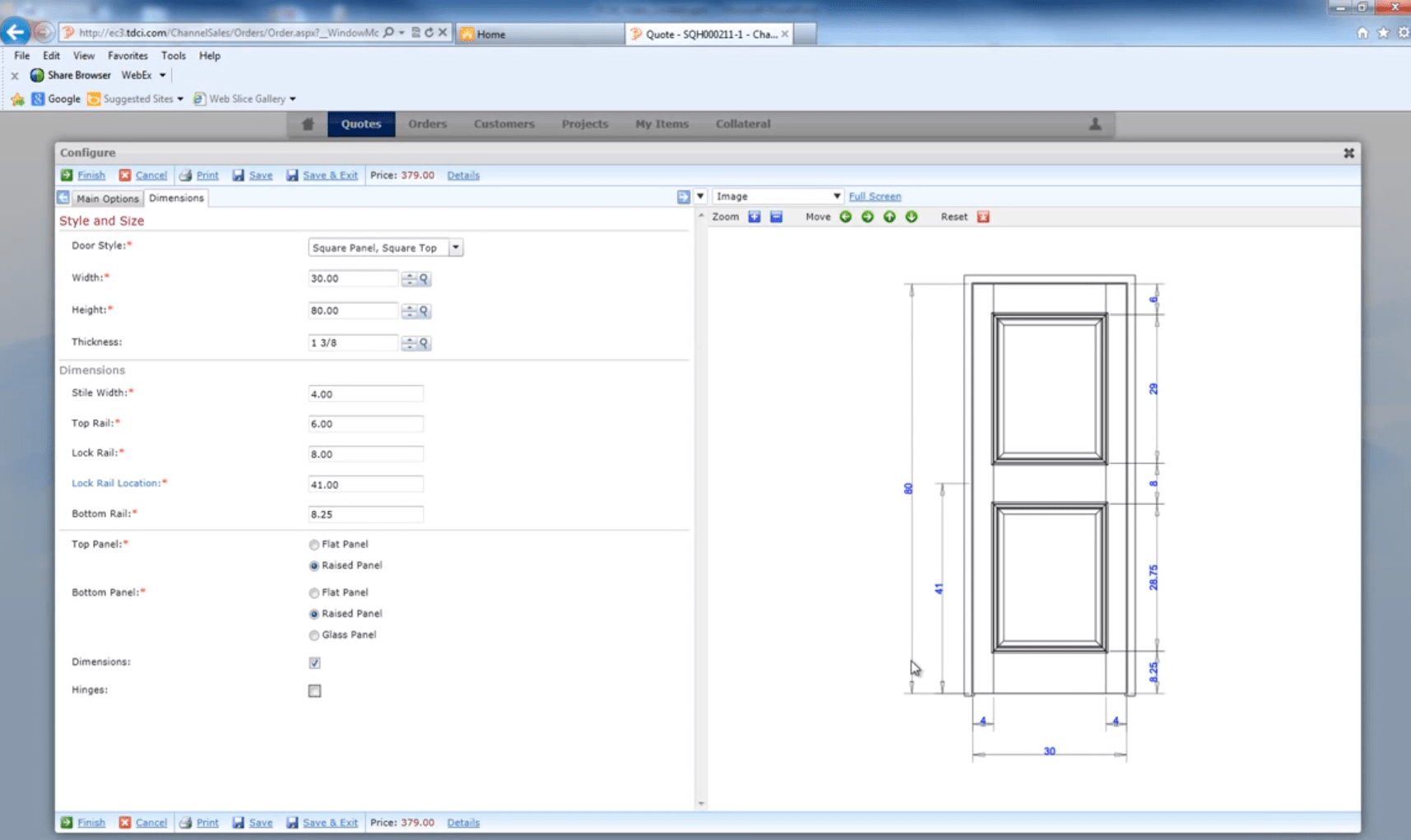1411x840 pixels.
Task: Select the Move up green arrow icon
Action: pos(889,216)
